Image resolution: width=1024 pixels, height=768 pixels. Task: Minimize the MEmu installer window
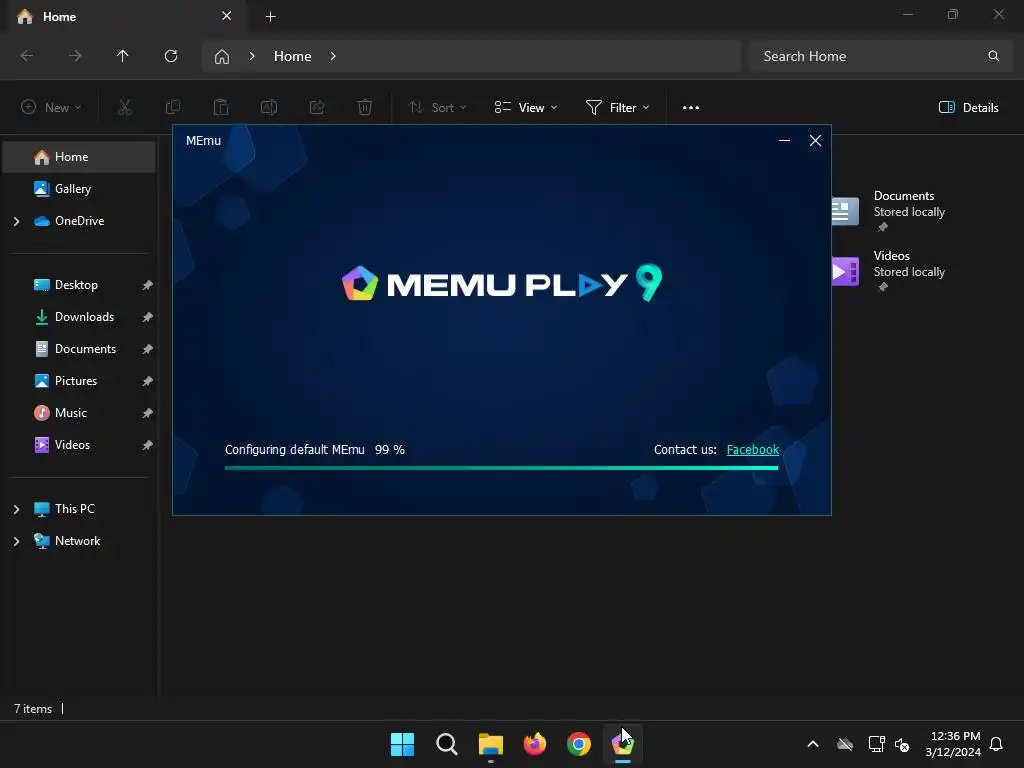tap(784, 140)
